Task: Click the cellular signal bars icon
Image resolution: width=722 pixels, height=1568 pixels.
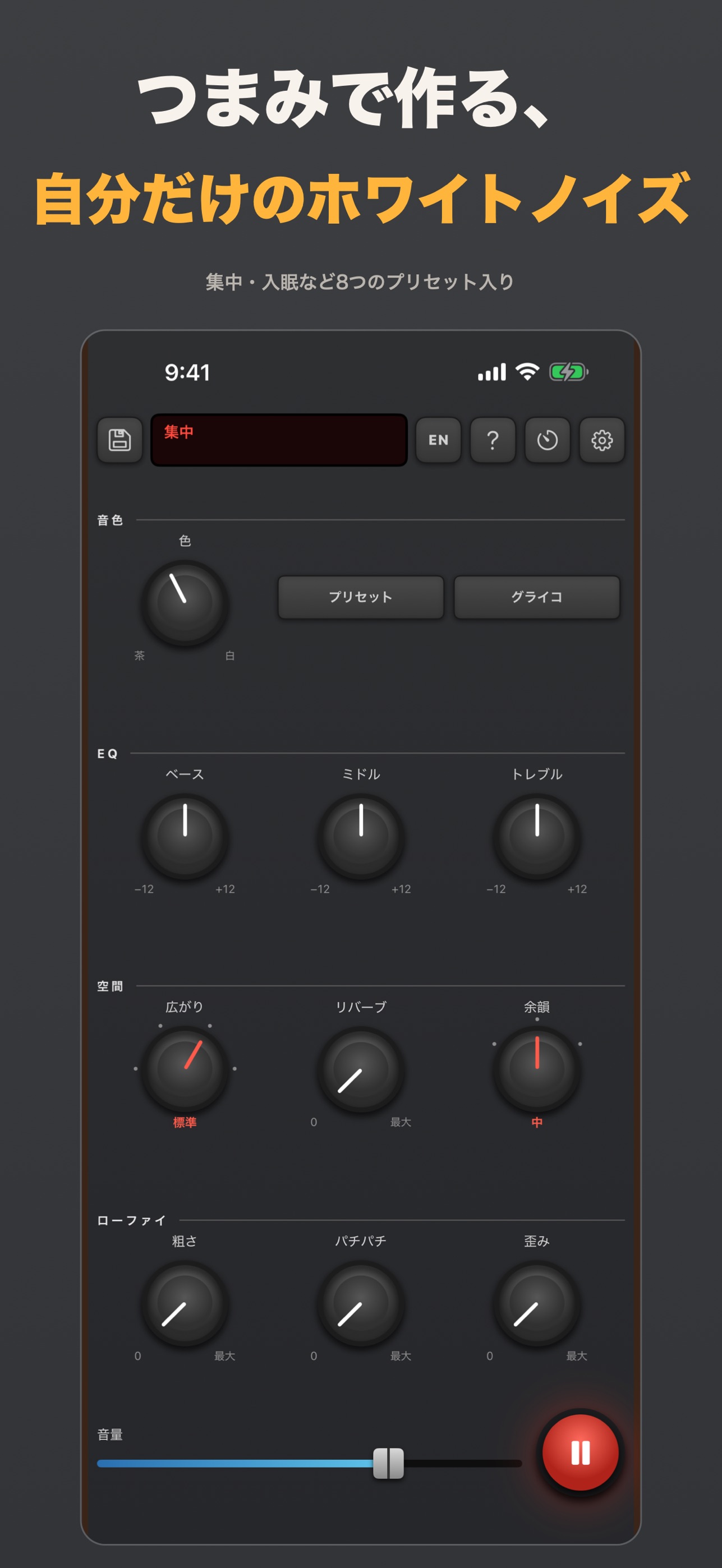Action: [x=492, y=372]
